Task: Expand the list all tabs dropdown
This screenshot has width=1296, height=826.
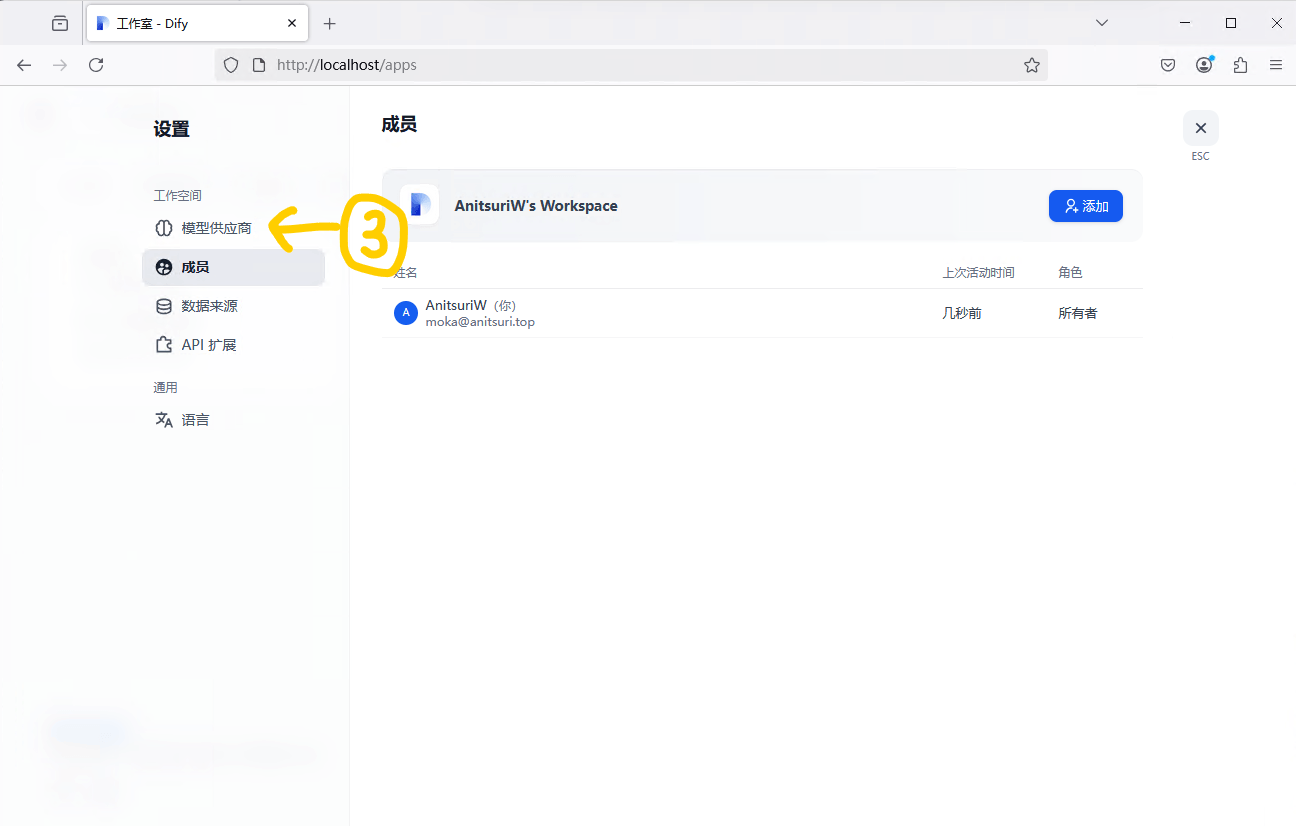Action: coord(1102,23)
